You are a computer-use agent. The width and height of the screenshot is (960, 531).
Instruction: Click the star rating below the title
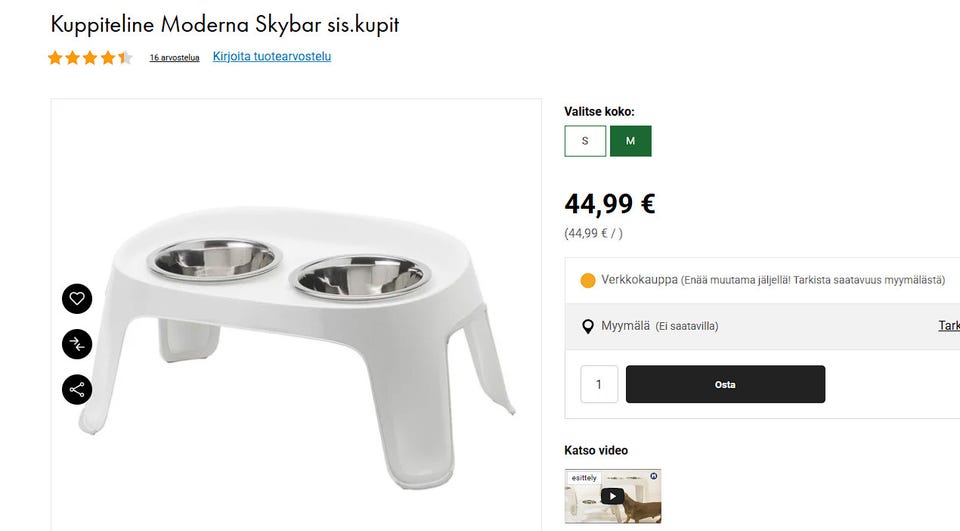(90, 58)
